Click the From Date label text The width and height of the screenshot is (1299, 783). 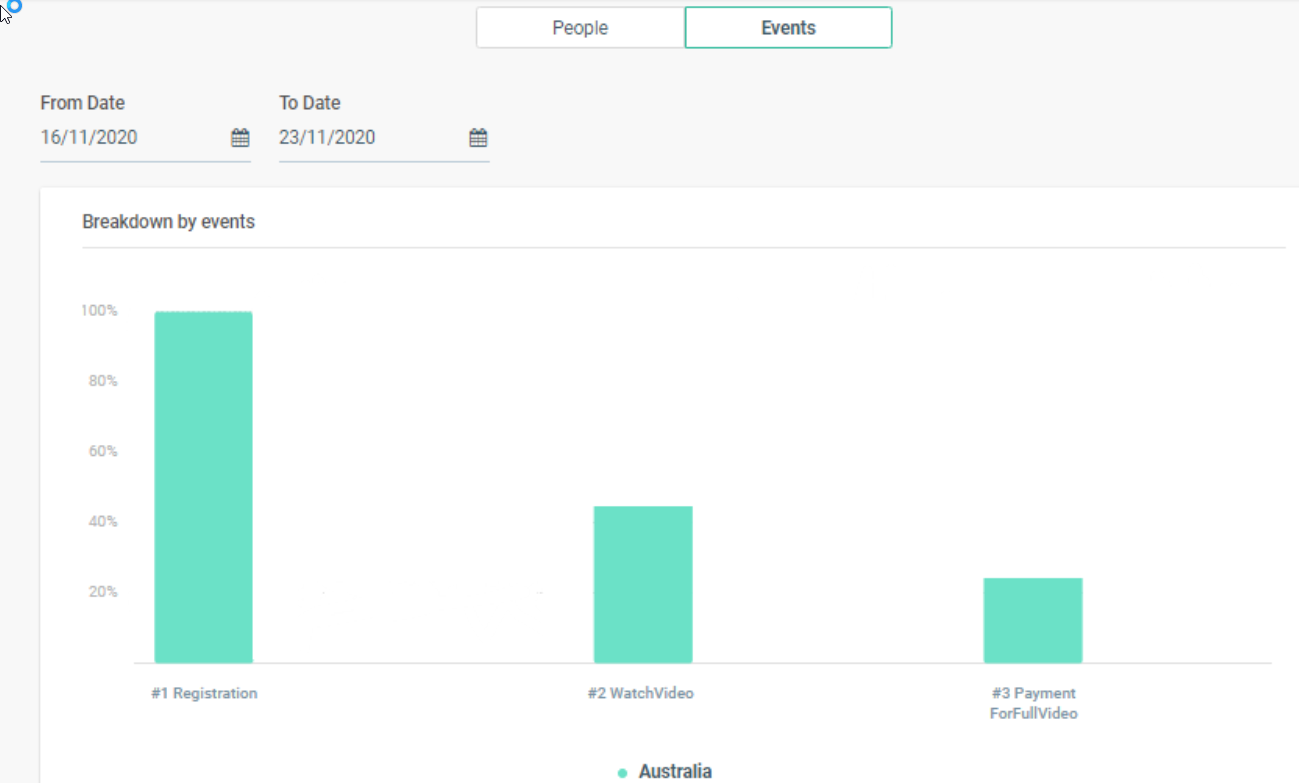[83, 103]
